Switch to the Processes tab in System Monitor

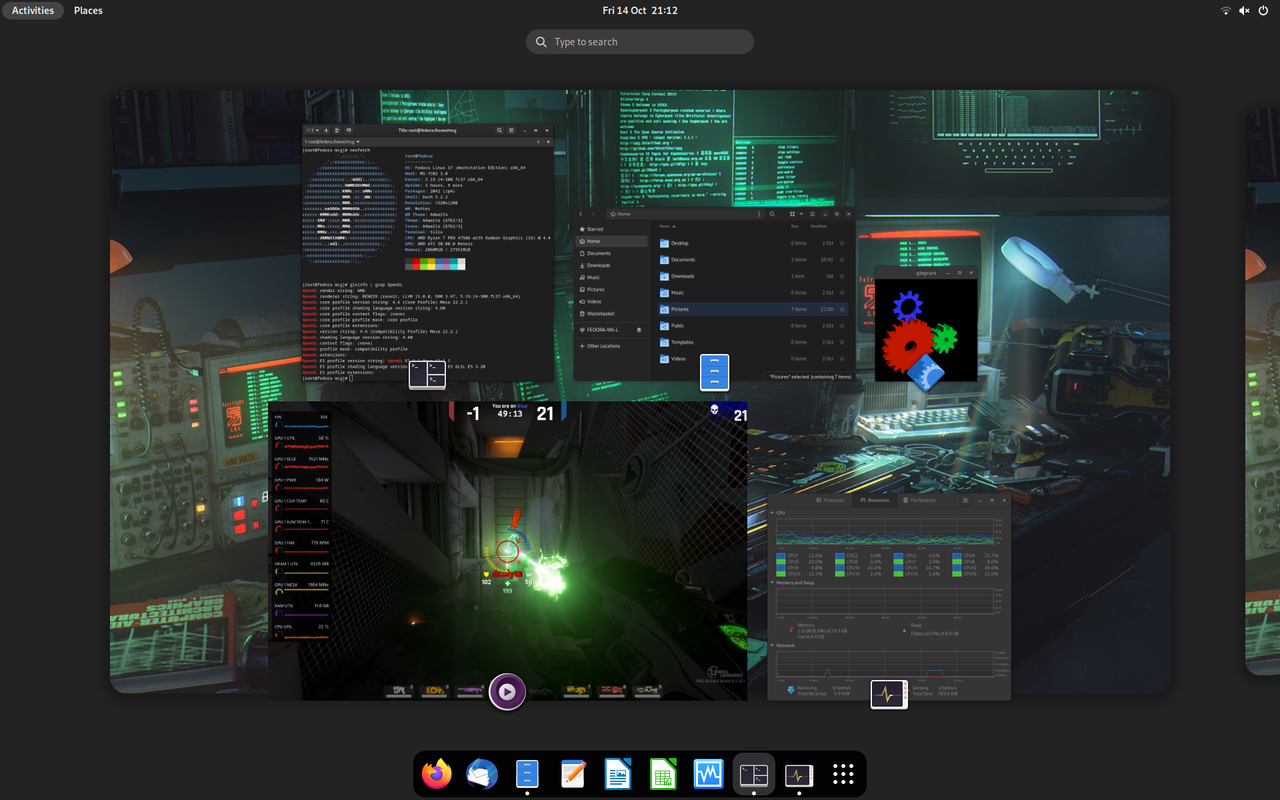[x=830, y=500]
